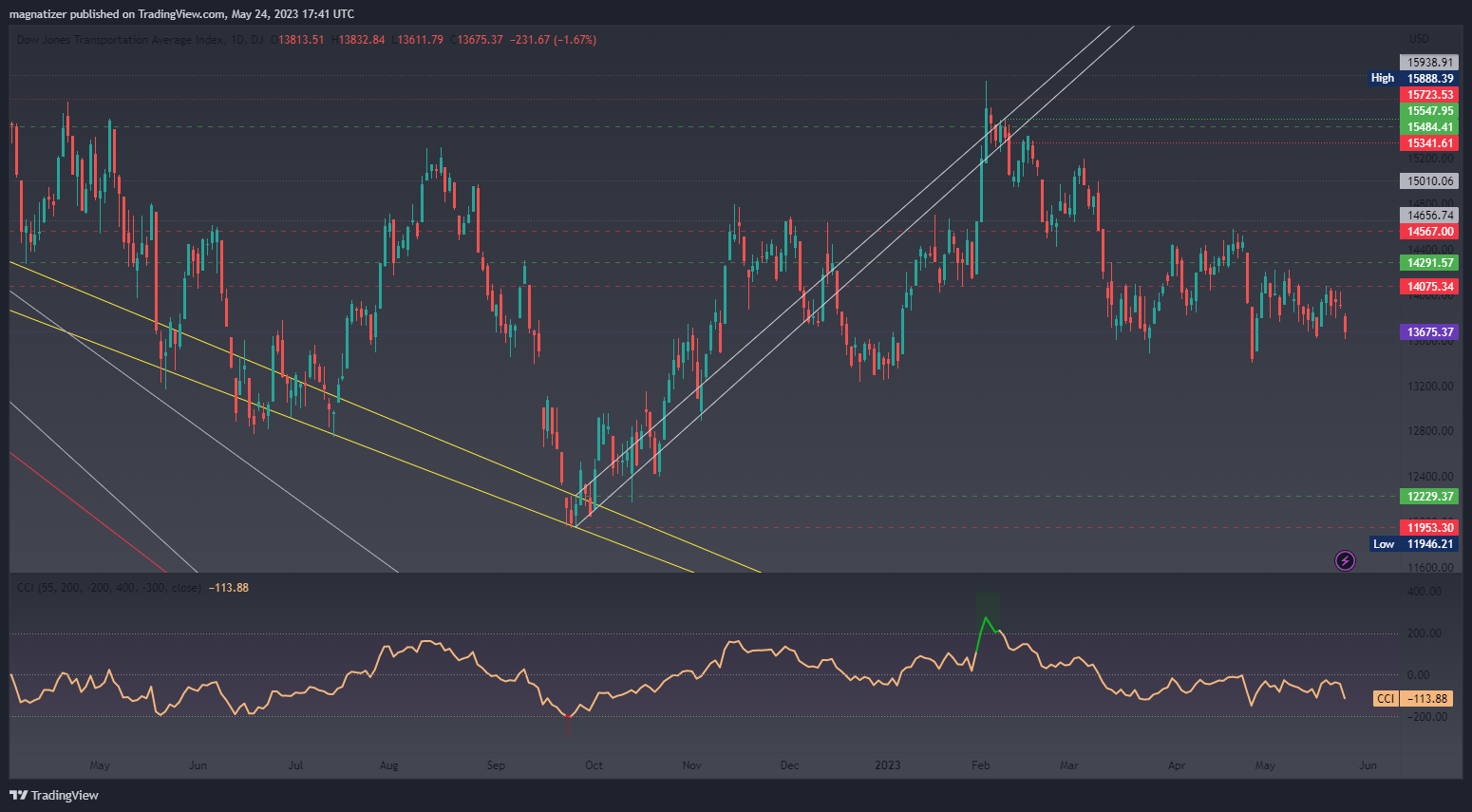Click the red 15723.53 price level label
The height and width of the screenshot is (812, 1472).
coord(1429,95)
